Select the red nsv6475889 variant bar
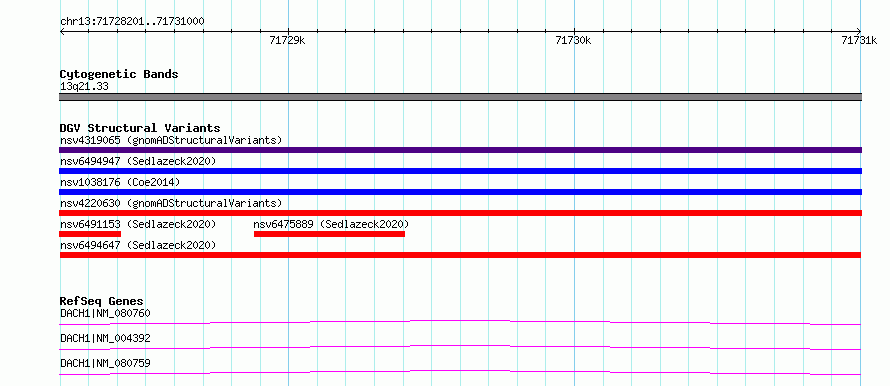 [329, 234]
